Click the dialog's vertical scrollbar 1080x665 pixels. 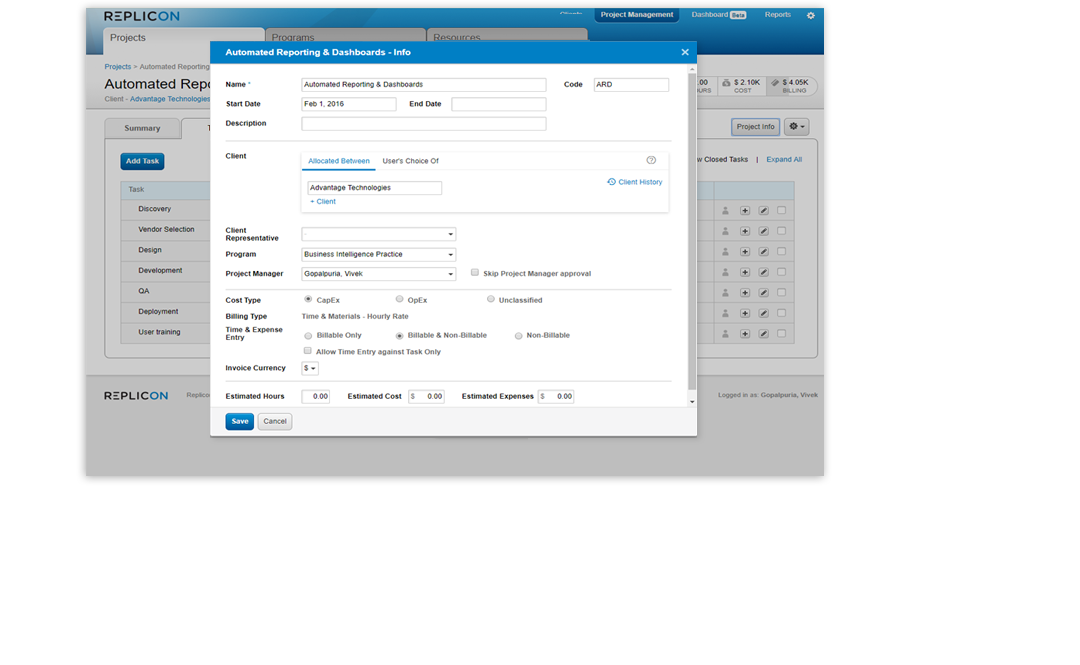(x=692, y=231)
